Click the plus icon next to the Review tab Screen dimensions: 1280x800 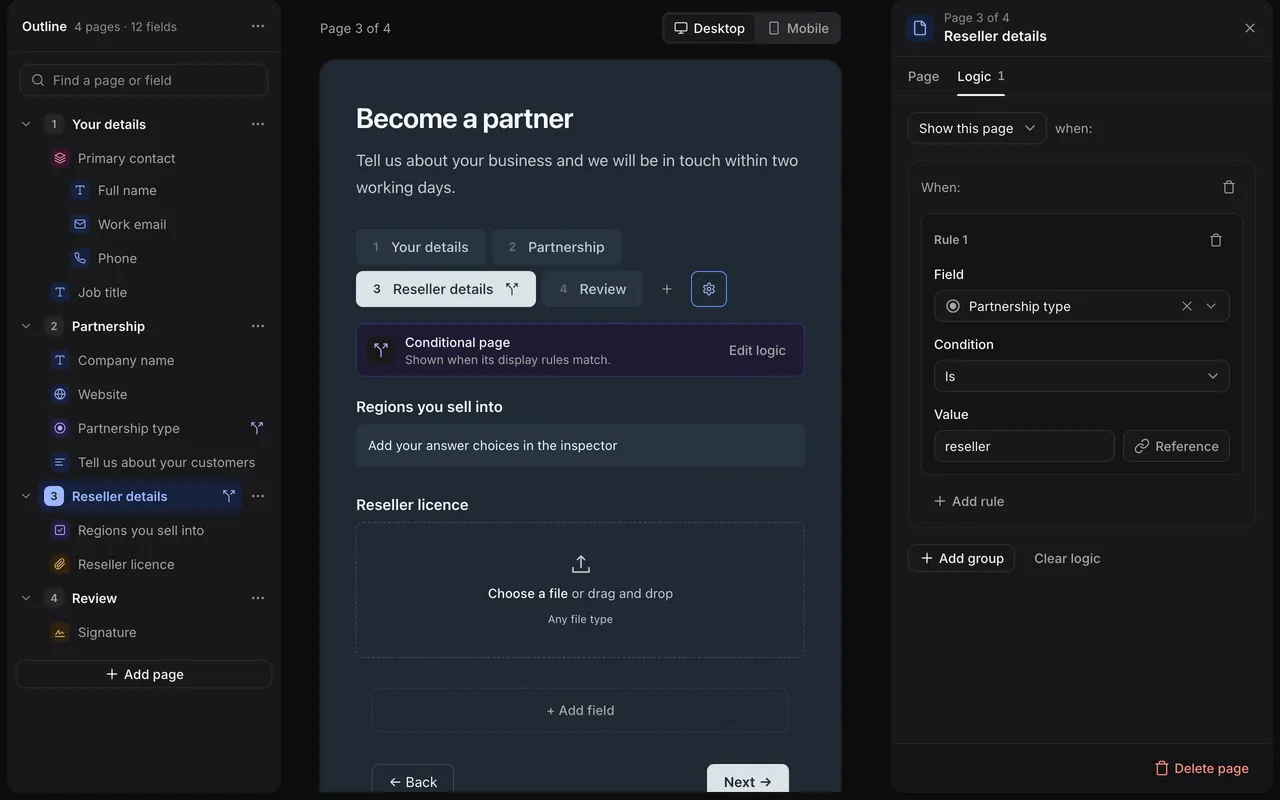tap(667, 289)
